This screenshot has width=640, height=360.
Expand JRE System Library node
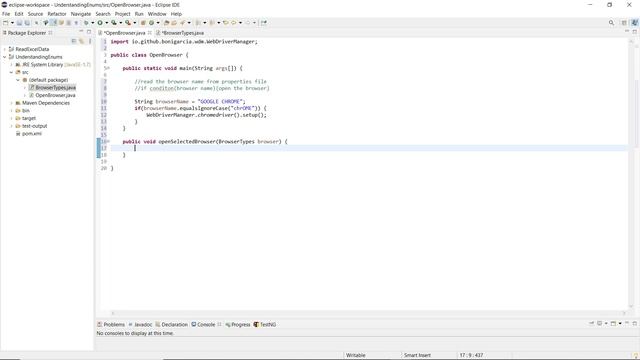(x=11, y=64)
